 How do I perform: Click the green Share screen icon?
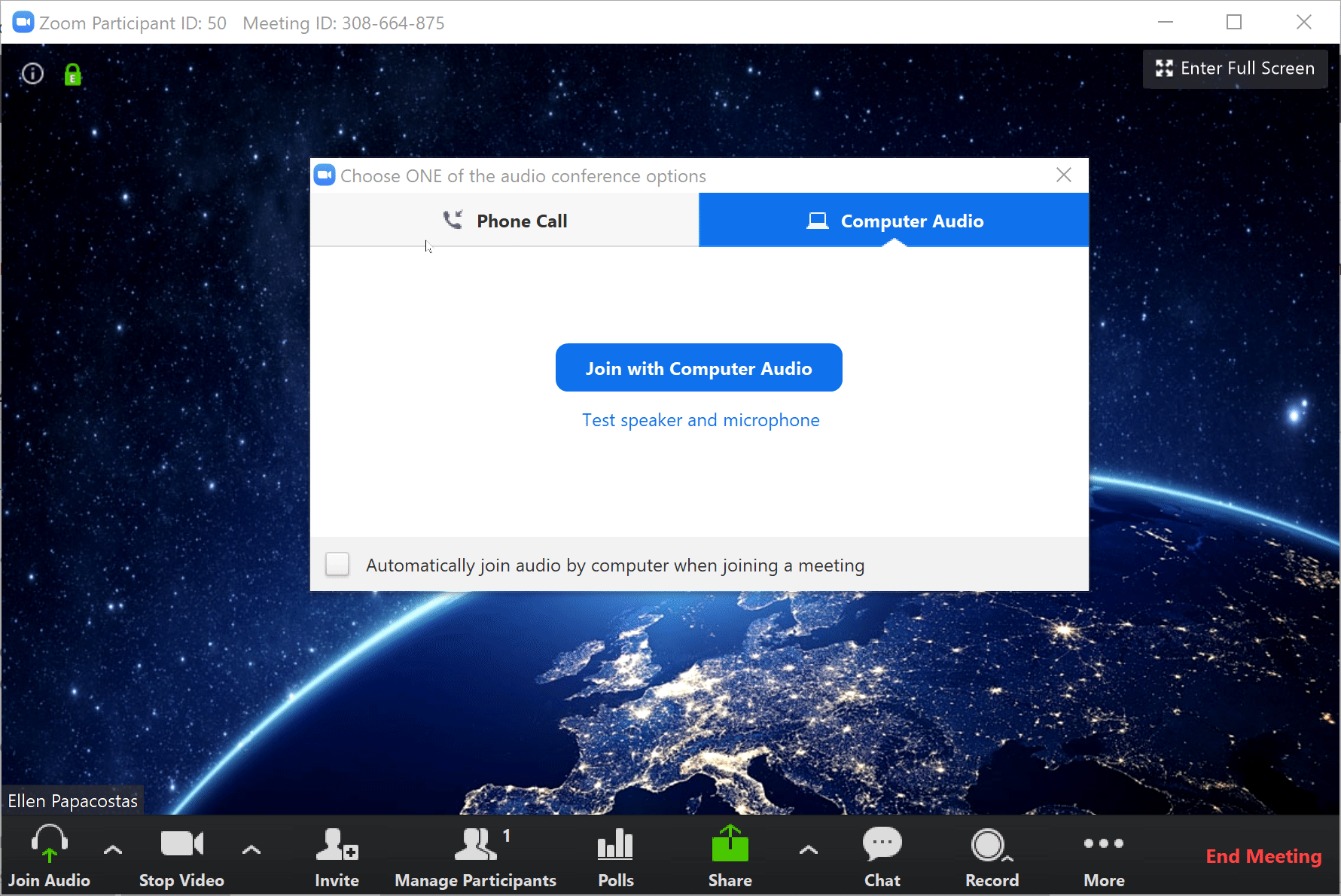(x=730, y=843)
